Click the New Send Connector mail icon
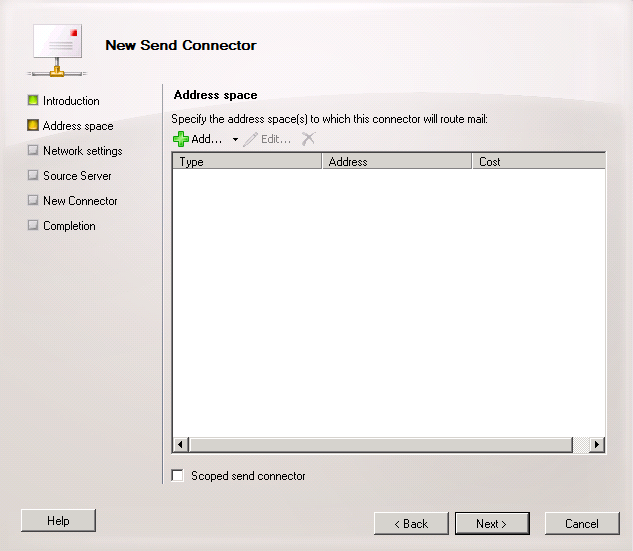Image resolution: width=633 pixels, height=551 pixels. coord(57,50)
